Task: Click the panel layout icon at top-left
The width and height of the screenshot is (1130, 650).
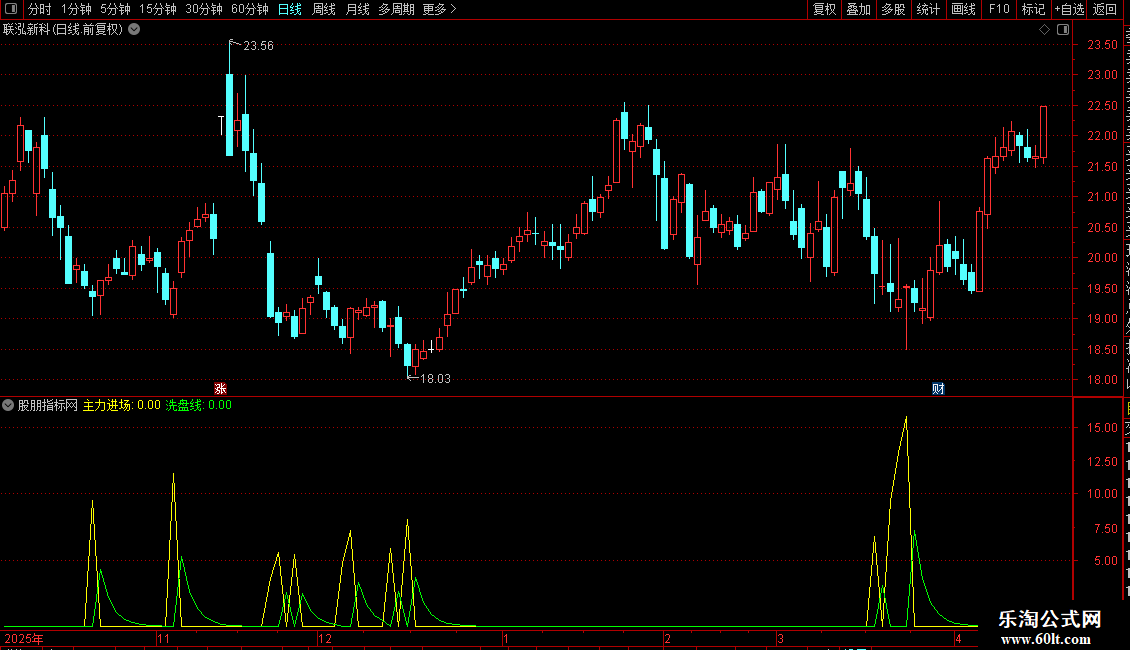Action: [11, 9]
